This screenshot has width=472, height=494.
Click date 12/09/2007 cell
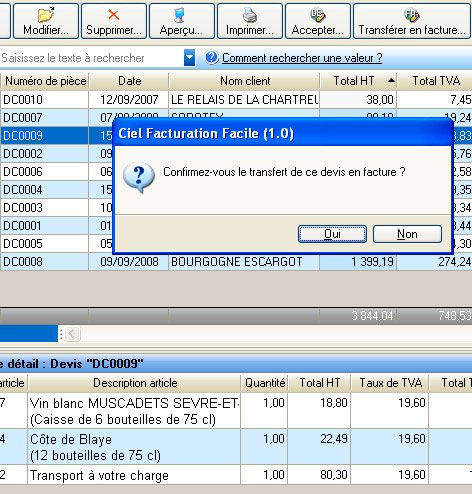(129, 99)
